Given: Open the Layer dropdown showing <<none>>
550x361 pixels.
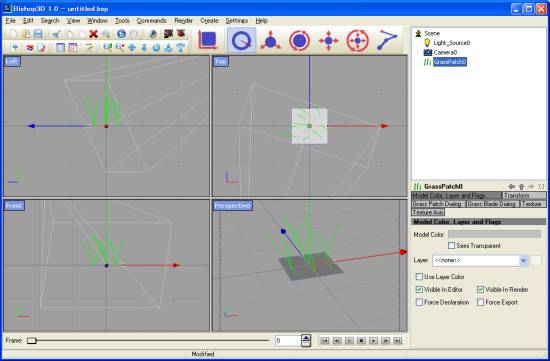Looking at the screenshot, I should [x=480, y=261].
